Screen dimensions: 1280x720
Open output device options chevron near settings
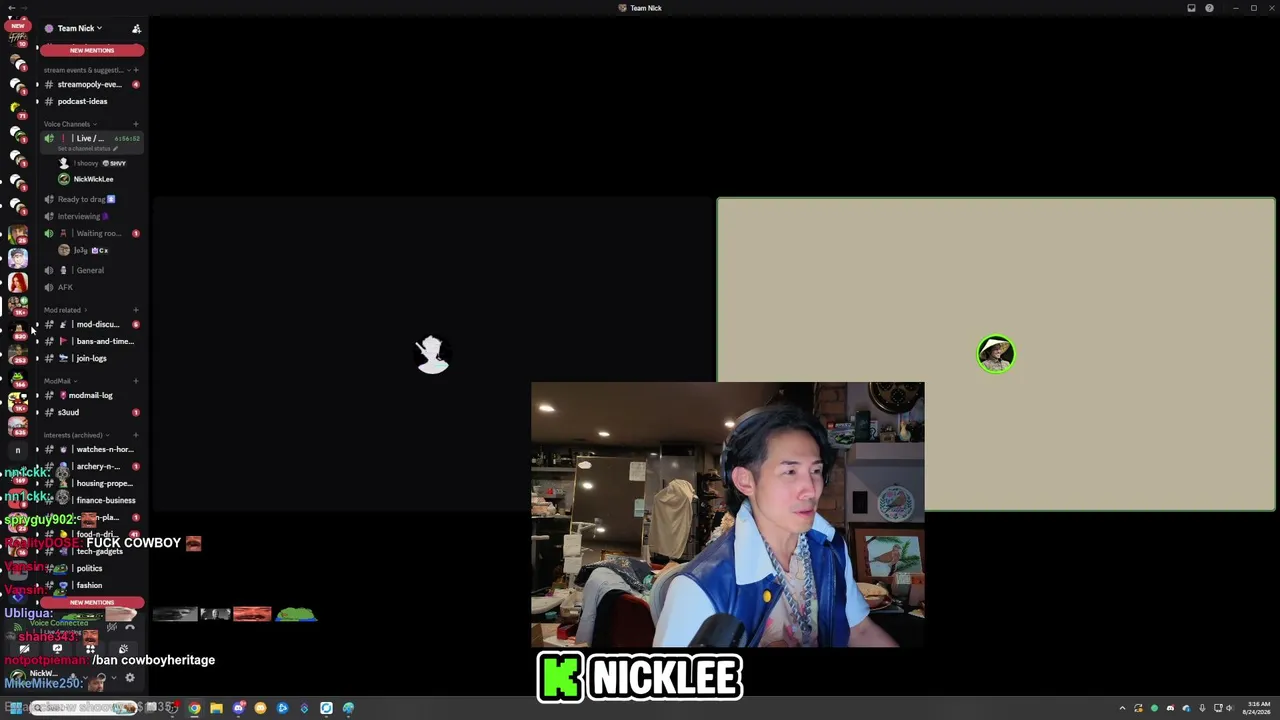[114, 678]
